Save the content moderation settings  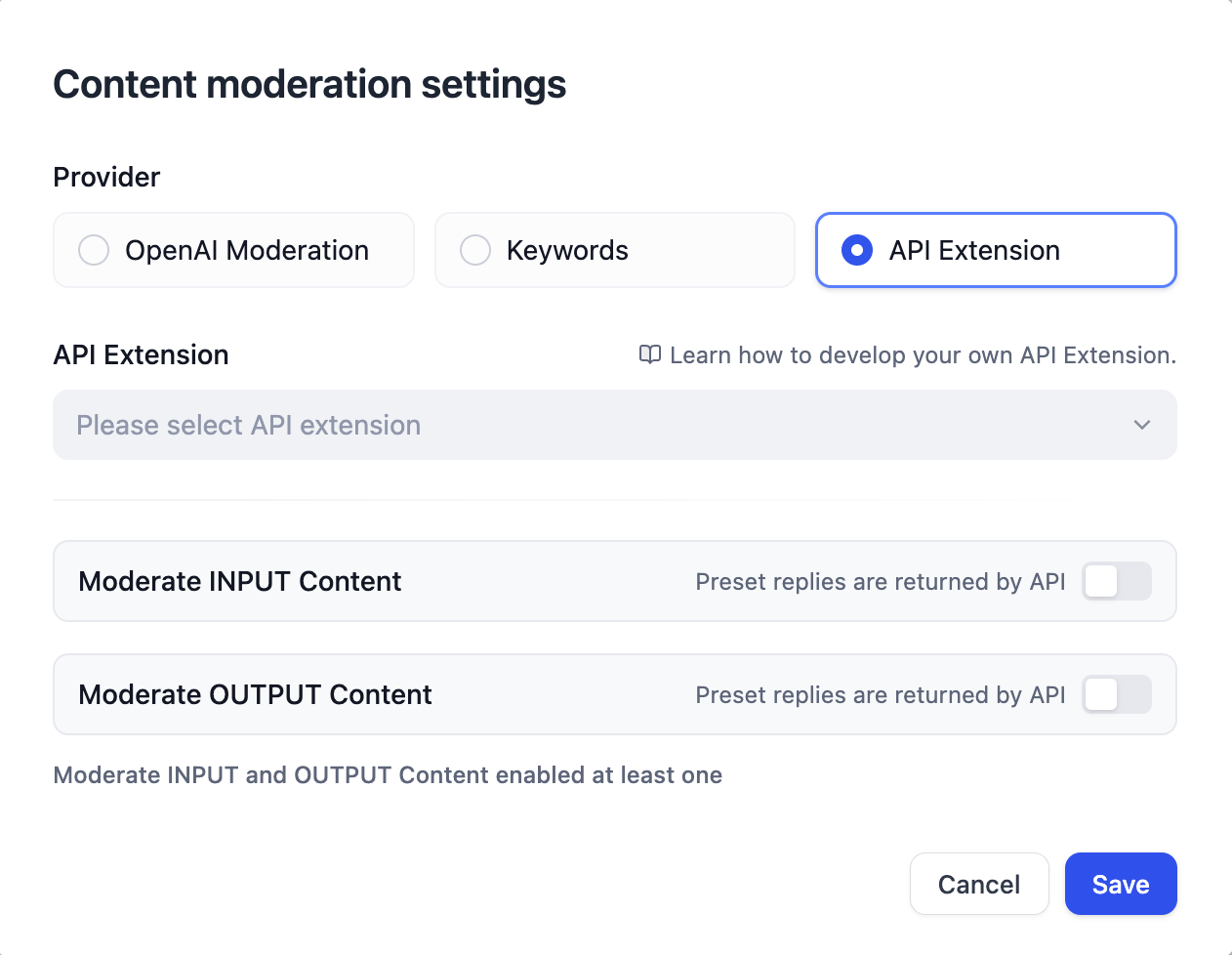[1121, 884]
